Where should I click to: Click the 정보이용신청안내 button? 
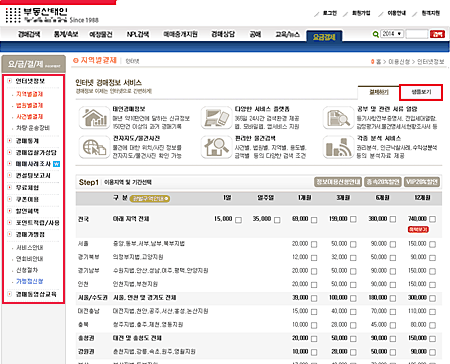click(x=338, y=182)
